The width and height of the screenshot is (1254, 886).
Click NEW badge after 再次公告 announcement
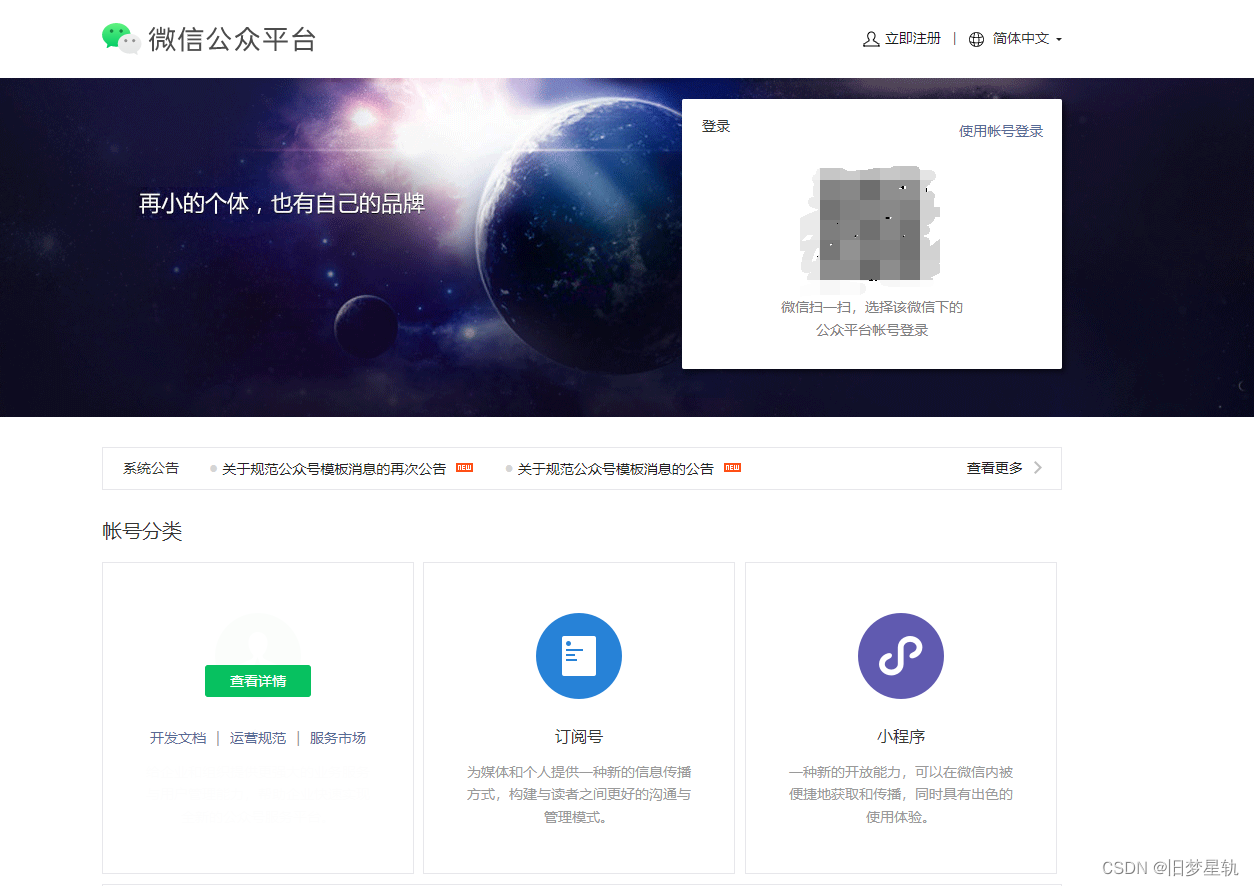click(x=464, y=467)
